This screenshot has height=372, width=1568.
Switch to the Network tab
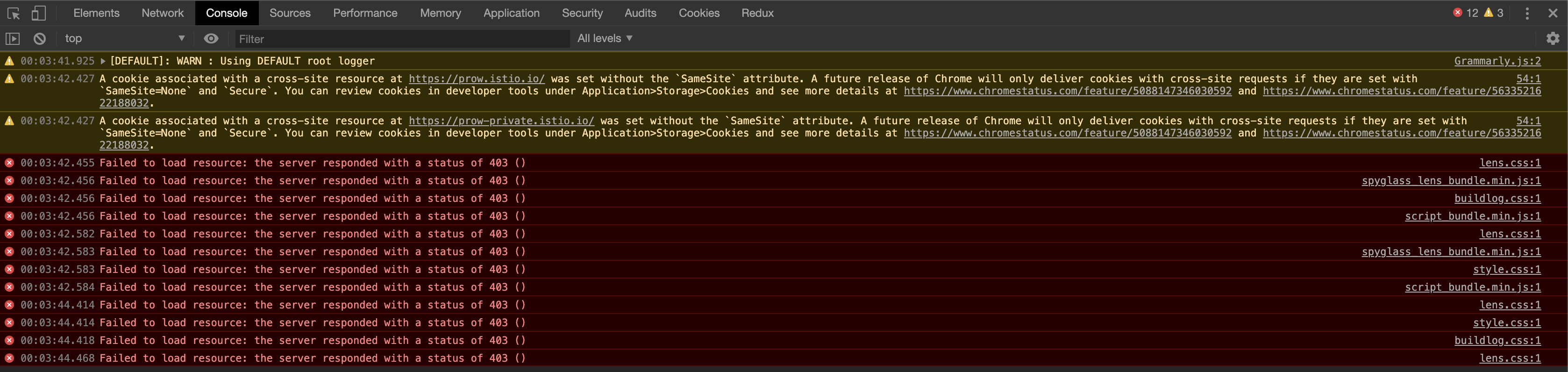click(x=163, y=13)
